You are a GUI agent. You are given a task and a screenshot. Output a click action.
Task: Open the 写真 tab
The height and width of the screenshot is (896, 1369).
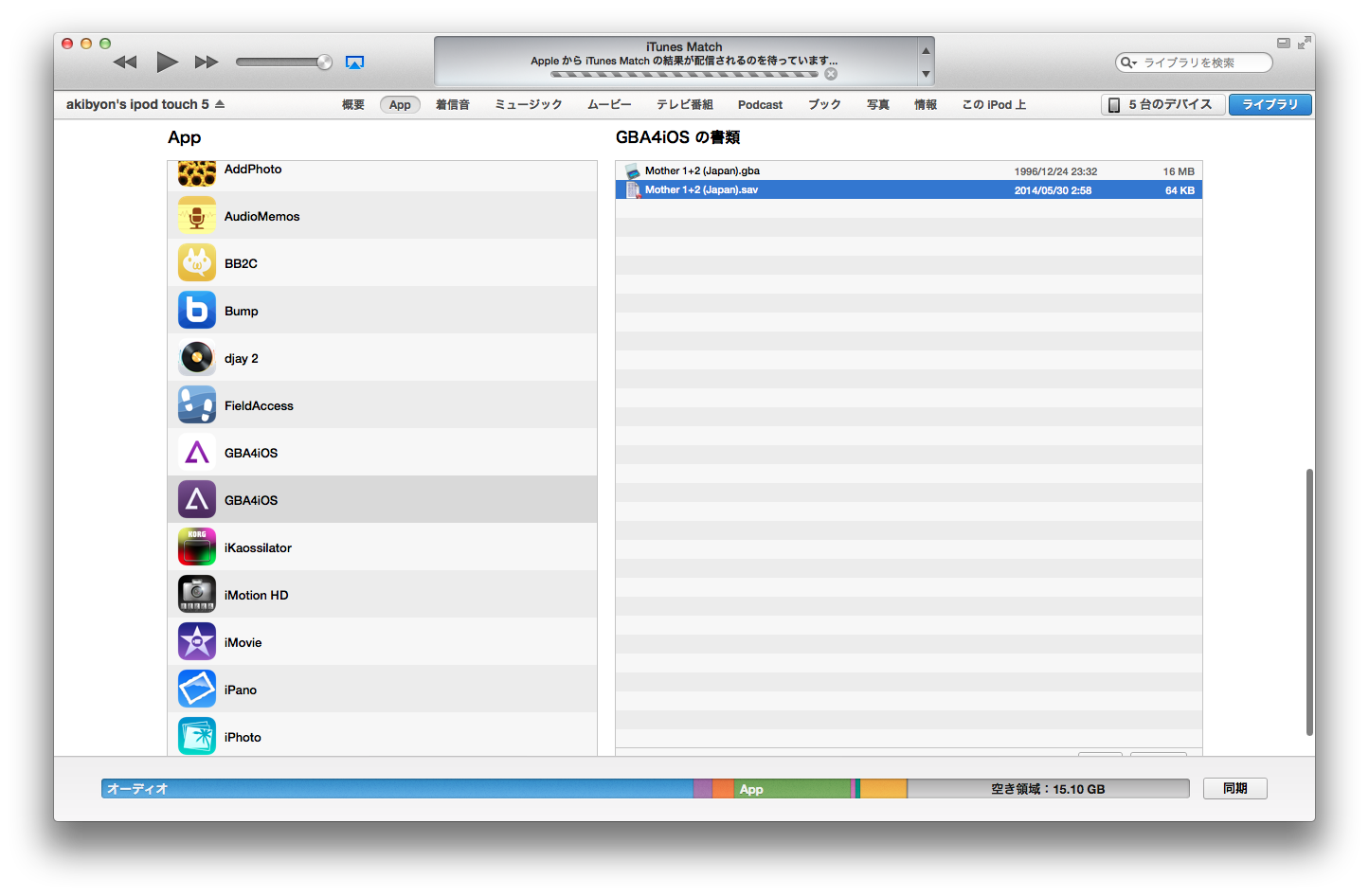click(x=878, y=105)
